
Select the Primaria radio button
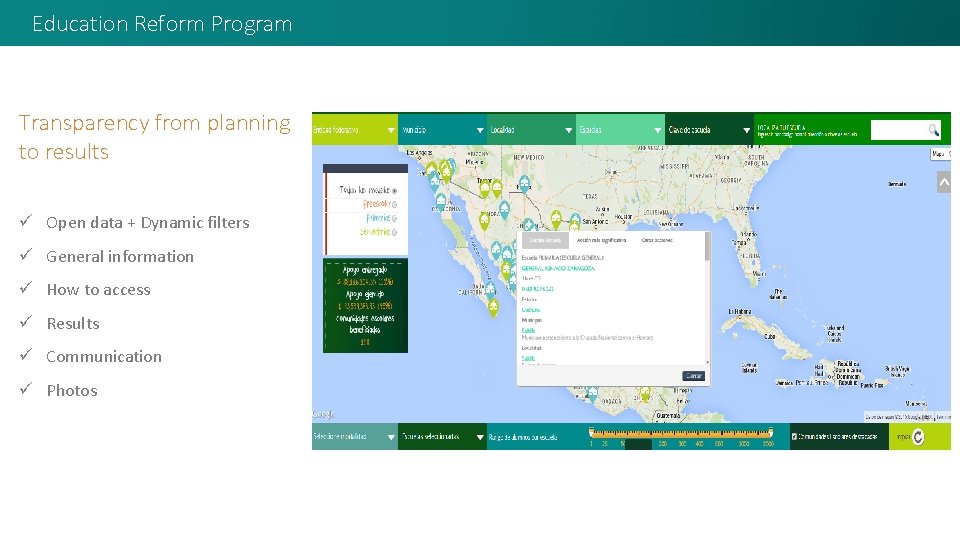394,218
